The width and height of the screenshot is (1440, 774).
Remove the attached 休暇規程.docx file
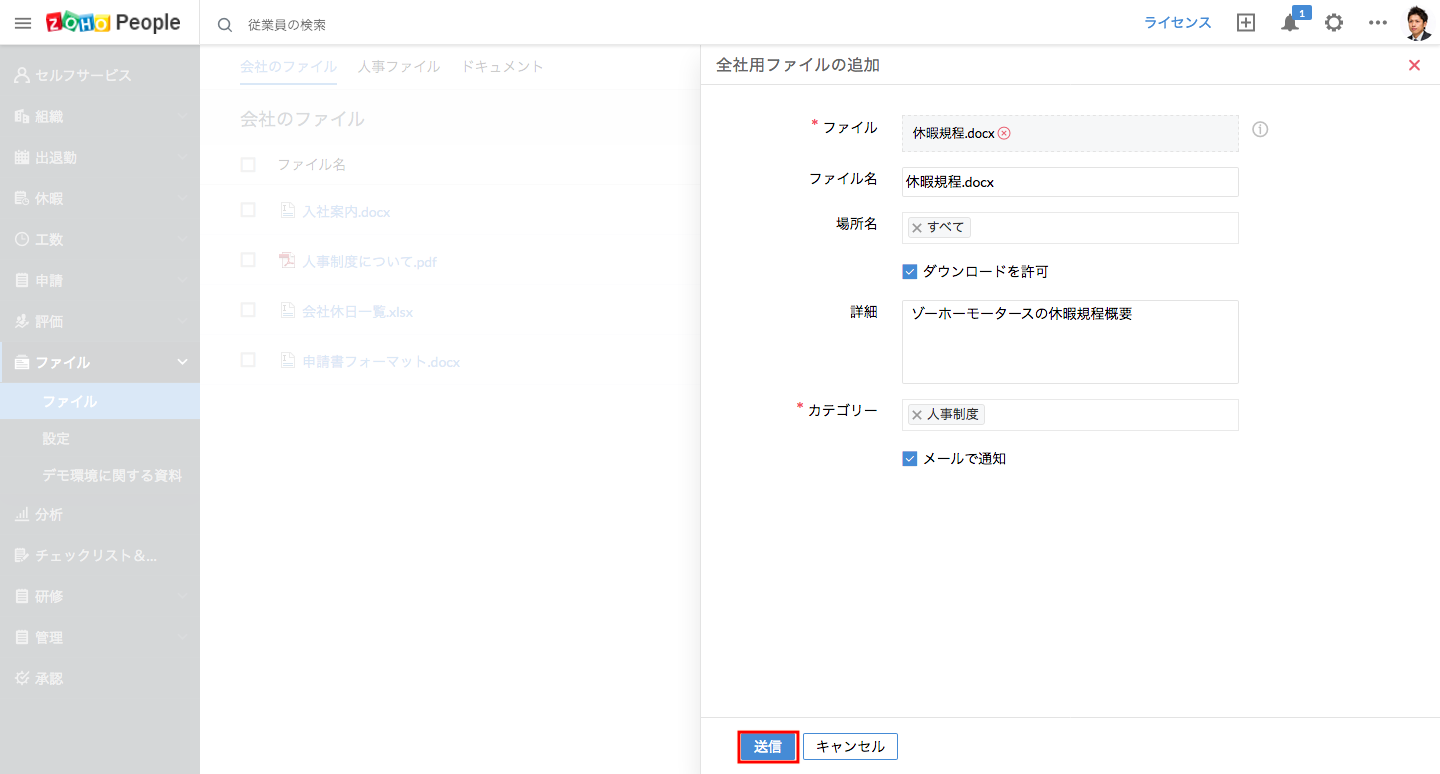[x=1004, y=133]
